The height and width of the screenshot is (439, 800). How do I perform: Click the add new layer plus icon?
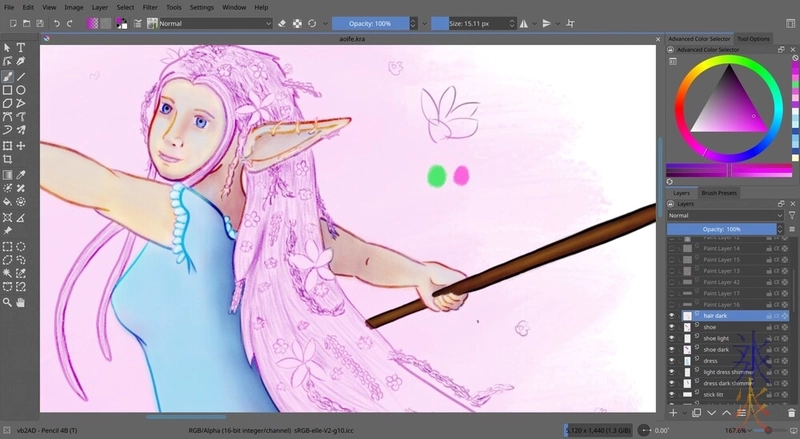[673, 412]
